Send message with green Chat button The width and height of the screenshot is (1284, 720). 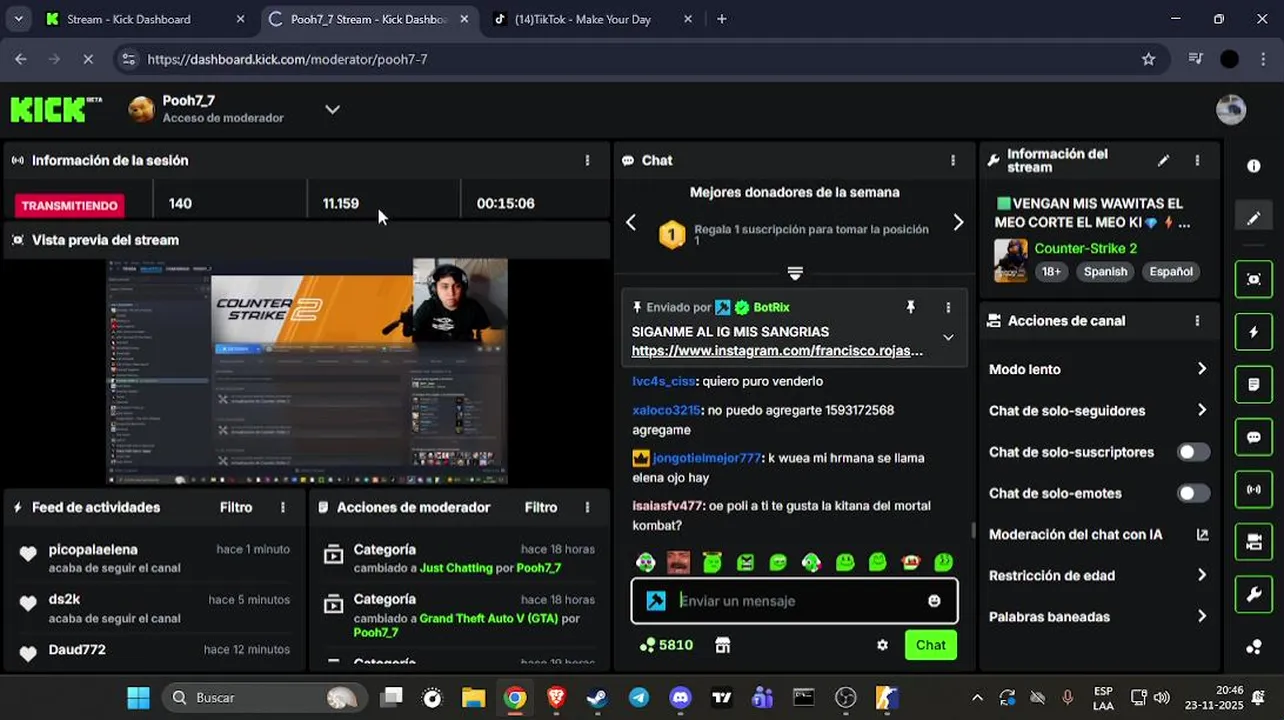click(931, 645)
